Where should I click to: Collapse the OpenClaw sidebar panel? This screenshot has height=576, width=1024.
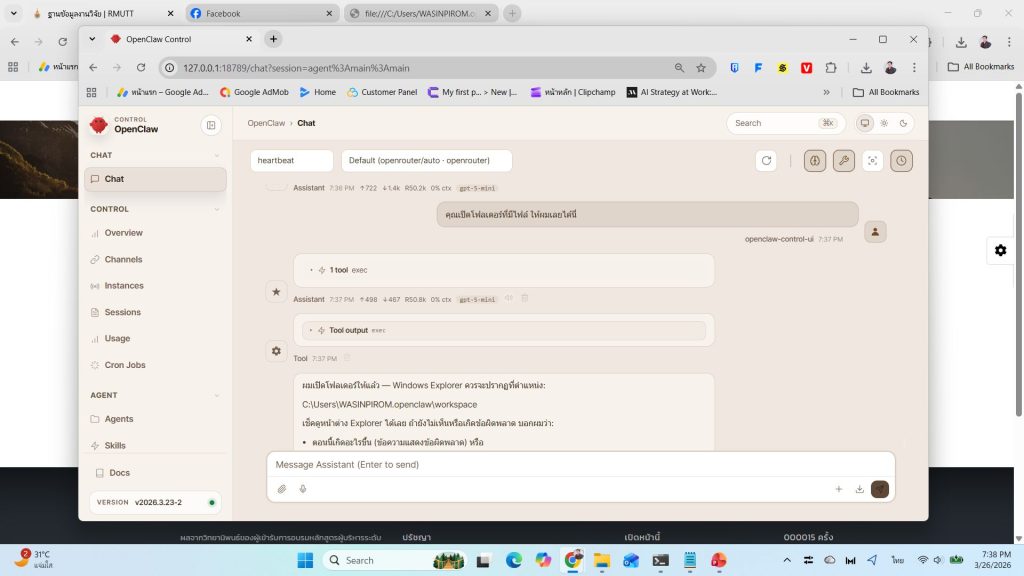coord(210,125)
